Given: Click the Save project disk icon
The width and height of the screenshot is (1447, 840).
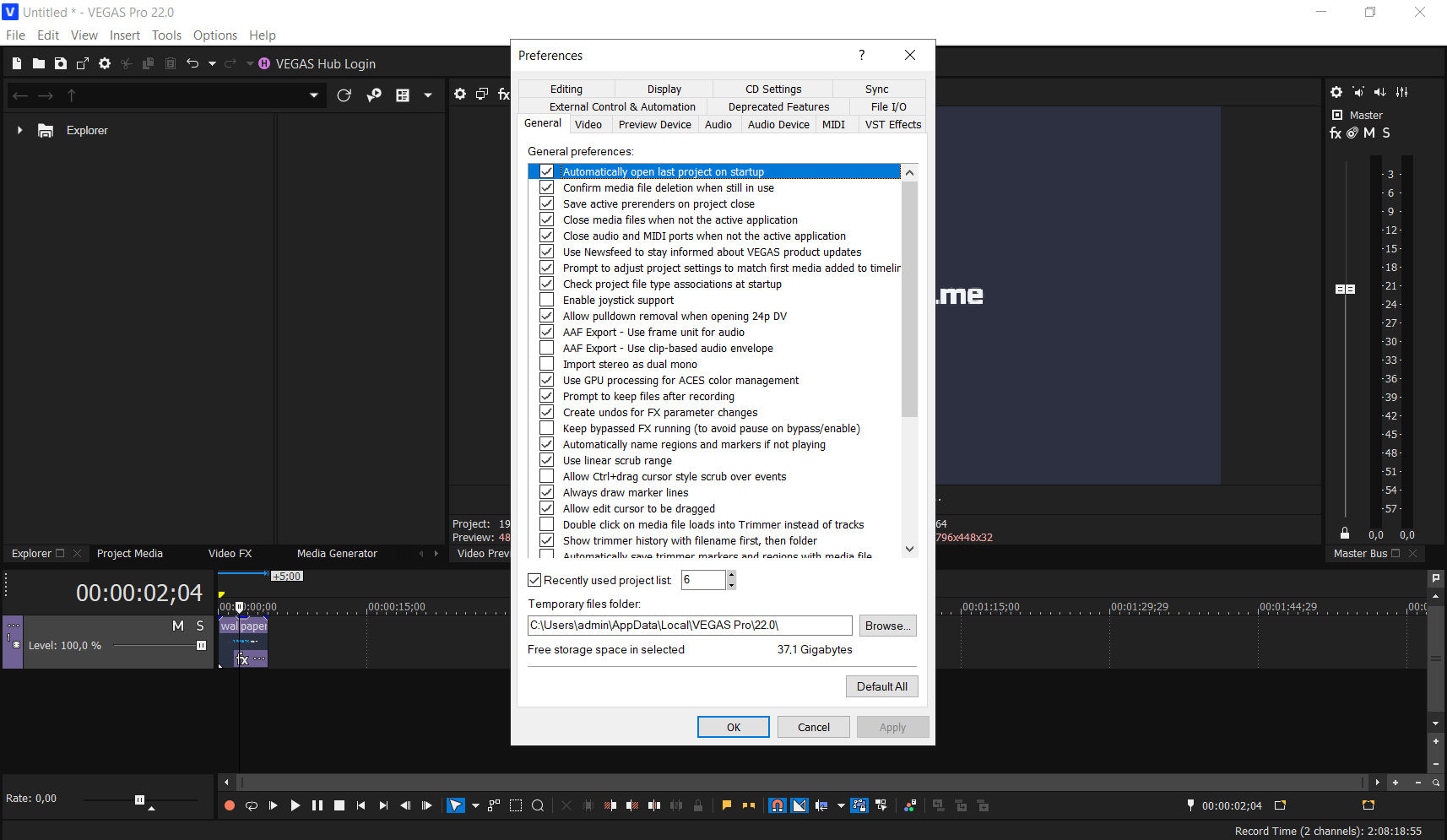Looking at the screenshot, I should (x=61, y=63).
